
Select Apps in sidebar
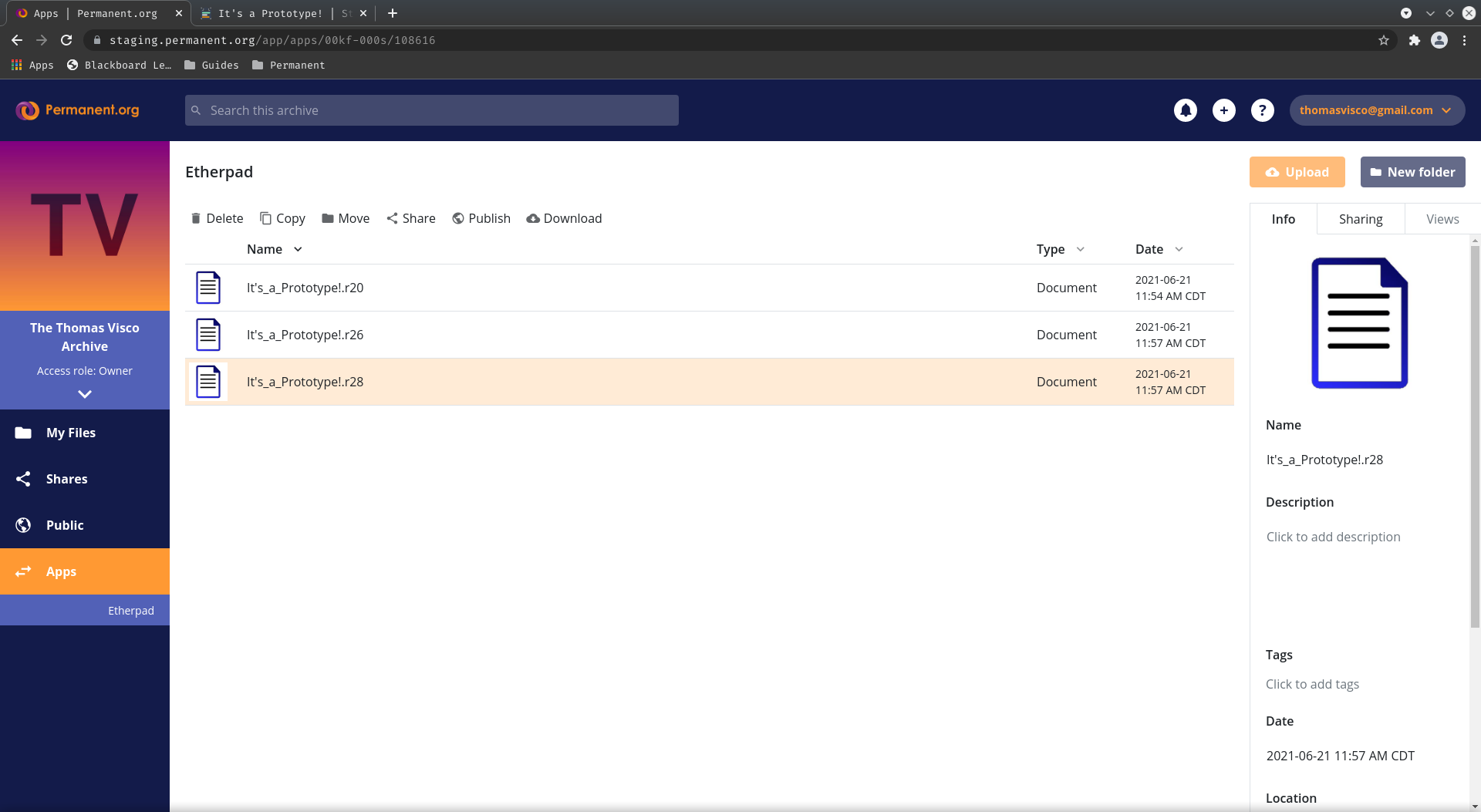[85, 571]
